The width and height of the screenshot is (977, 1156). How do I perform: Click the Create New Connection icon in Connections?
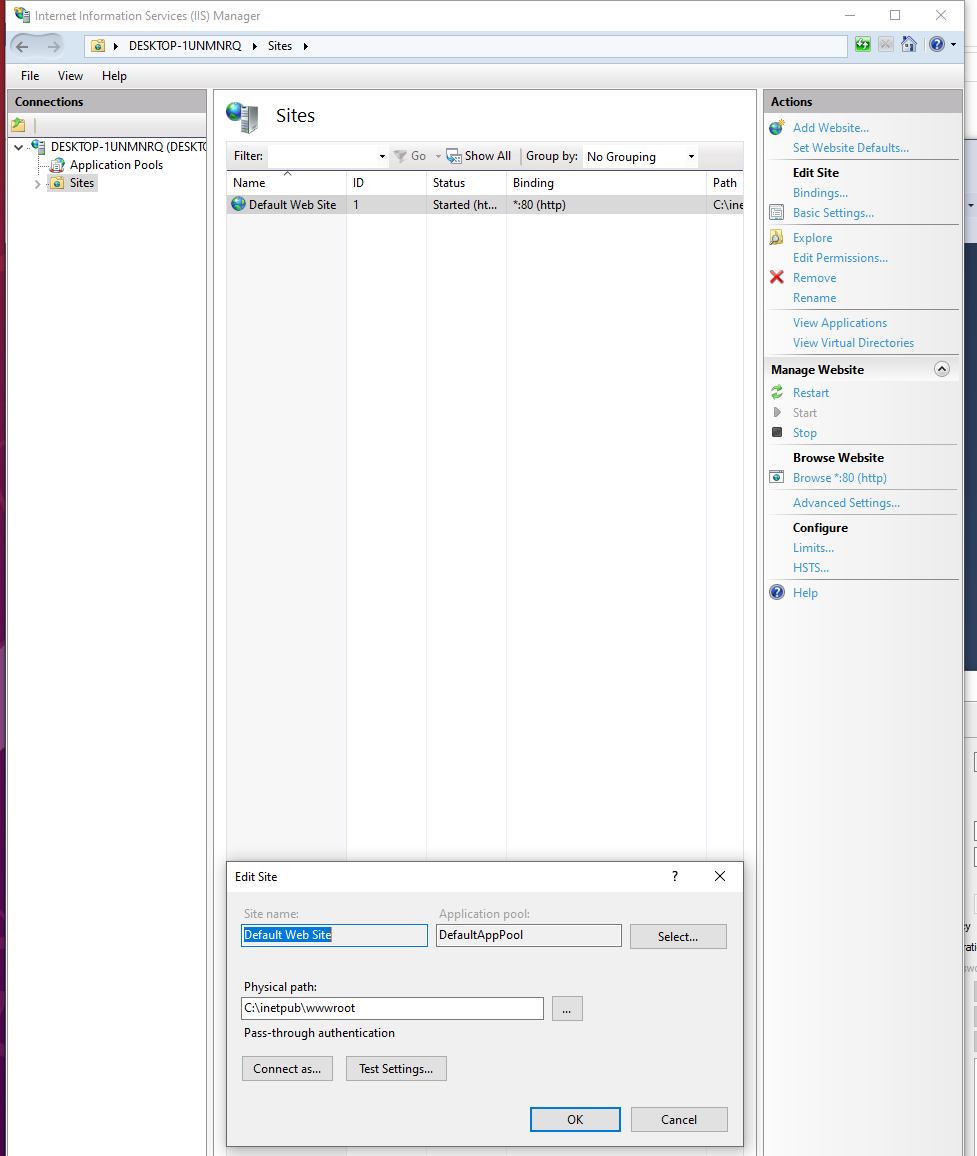click(18, 125)
